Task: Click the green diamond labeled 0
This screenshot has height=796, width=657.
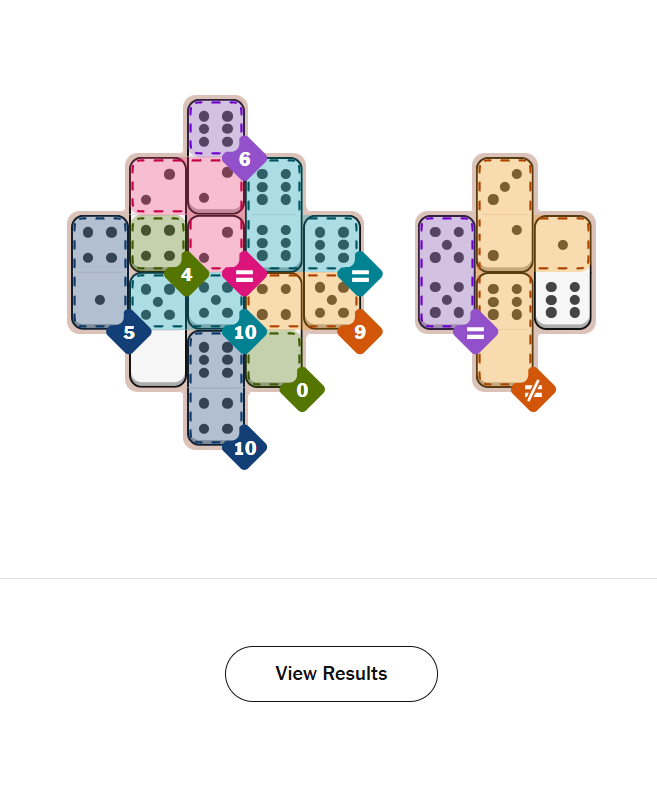Action: (302, 390)
